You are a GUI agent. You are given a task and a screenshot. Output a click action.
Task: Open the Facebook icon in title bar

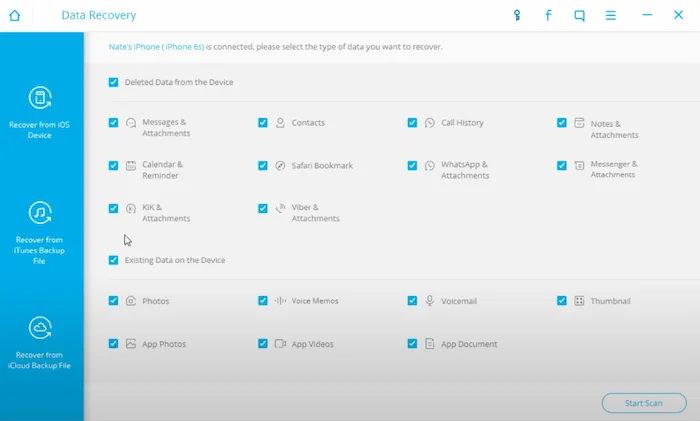[x=548, y=16]
